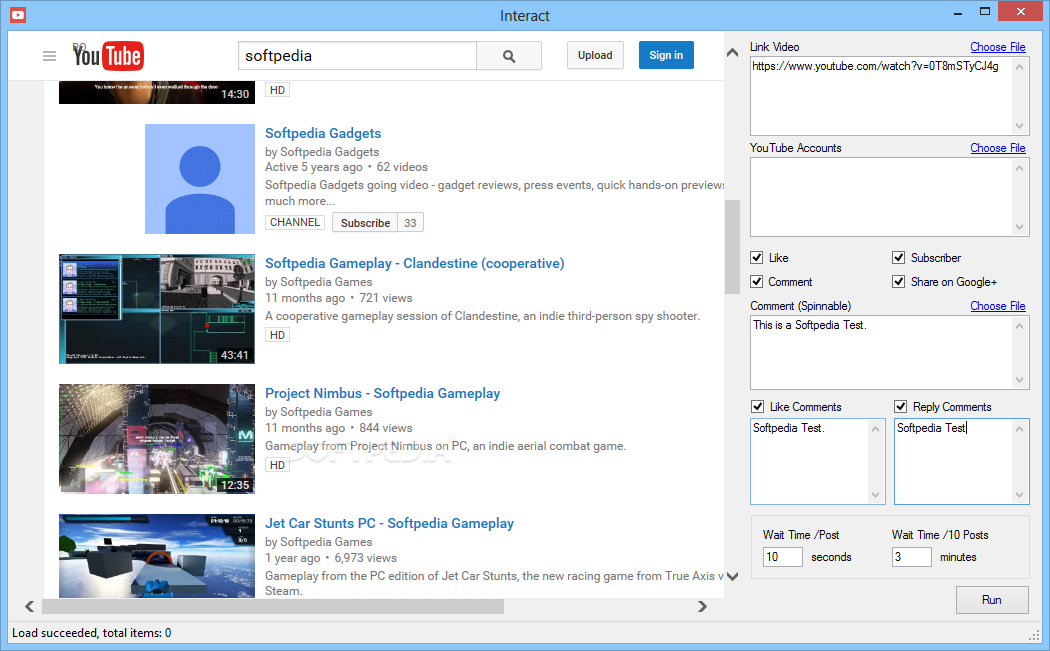1050x651 pixels.
Task: Click the HD badge under Project Nimbus
Action: (x=277, y=465)
